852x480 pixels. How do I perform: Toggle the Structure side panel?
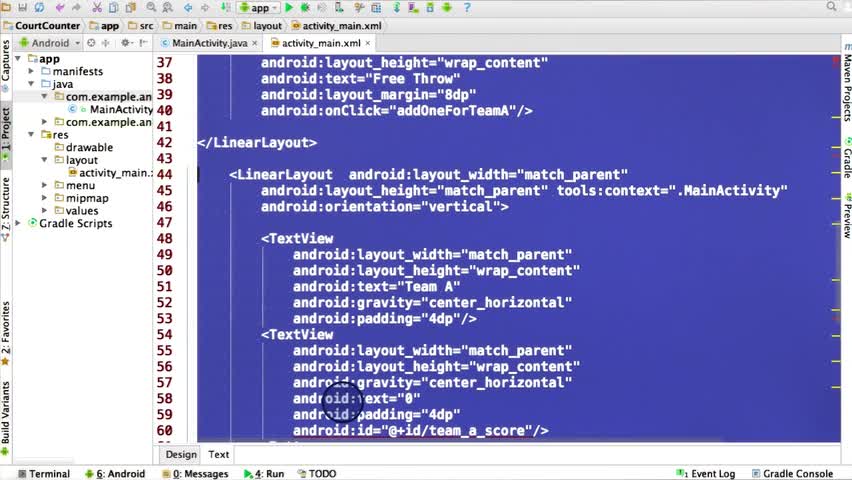(5, 208)
